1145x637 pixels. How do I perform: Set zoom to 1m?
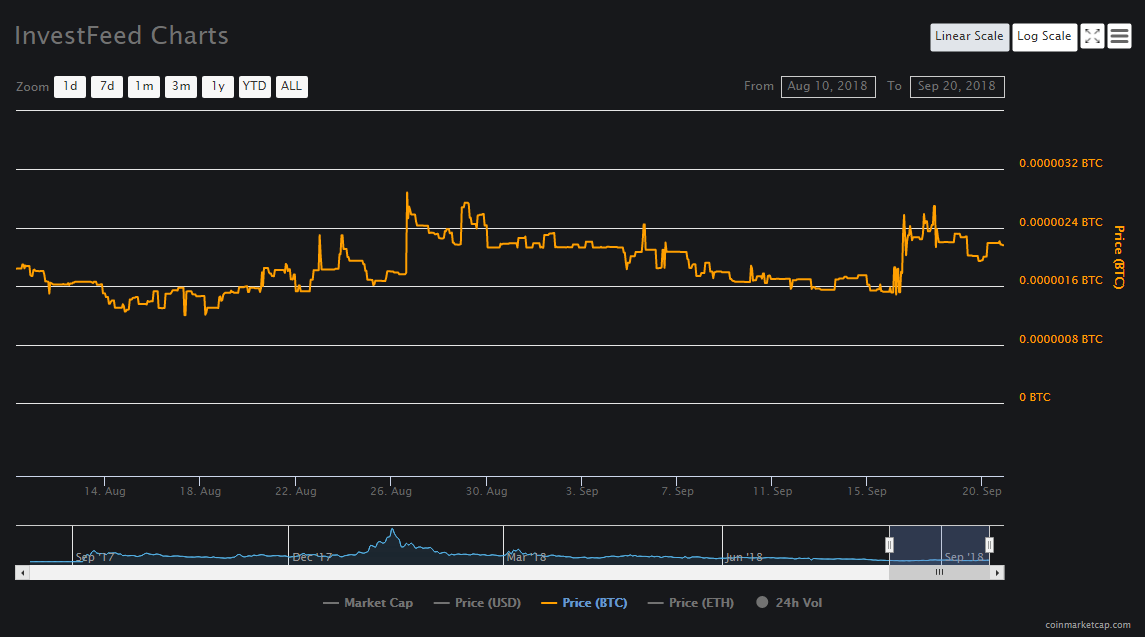[144, 86]
